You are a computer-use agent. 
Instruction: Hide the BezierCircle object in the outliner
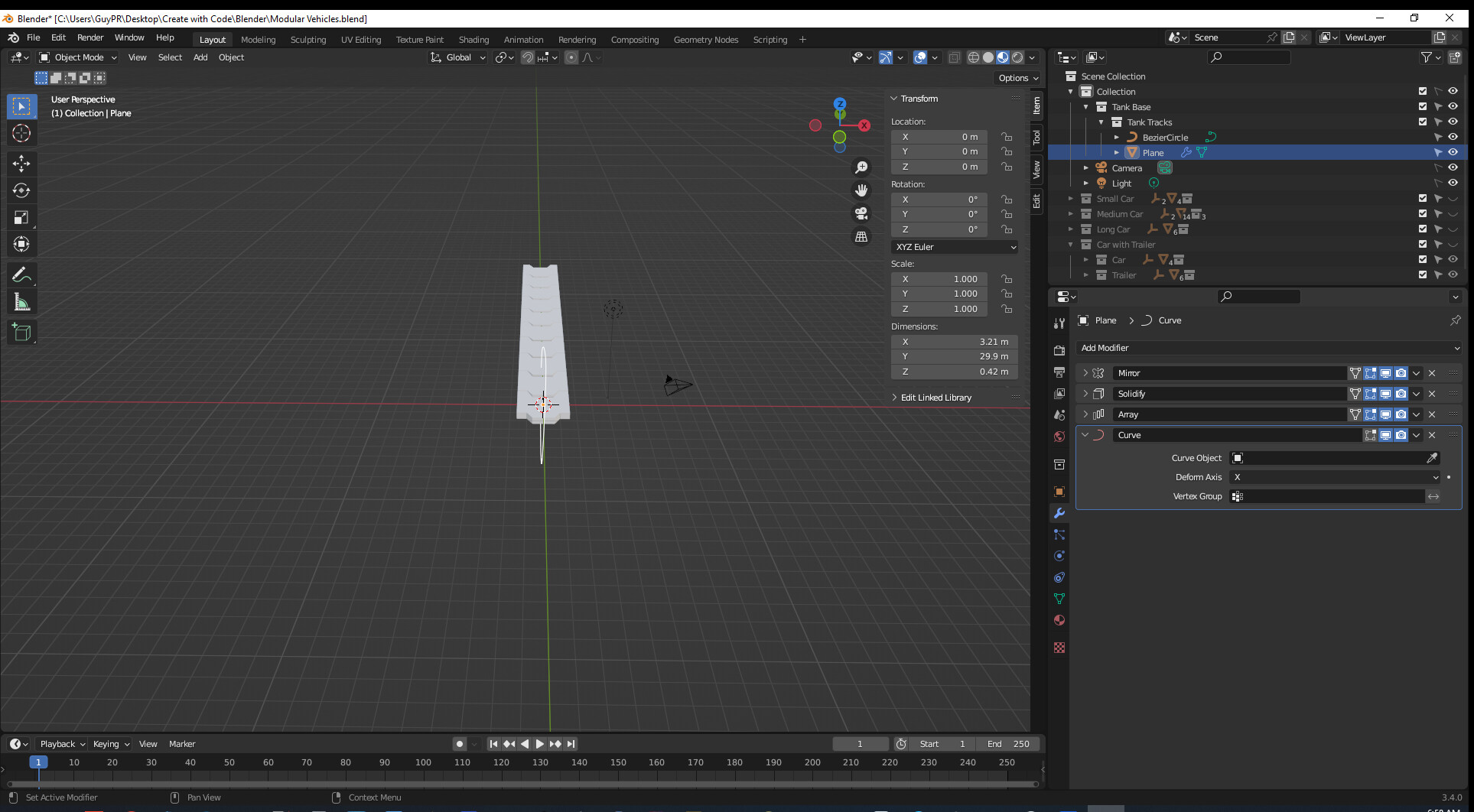[1453, 138]
